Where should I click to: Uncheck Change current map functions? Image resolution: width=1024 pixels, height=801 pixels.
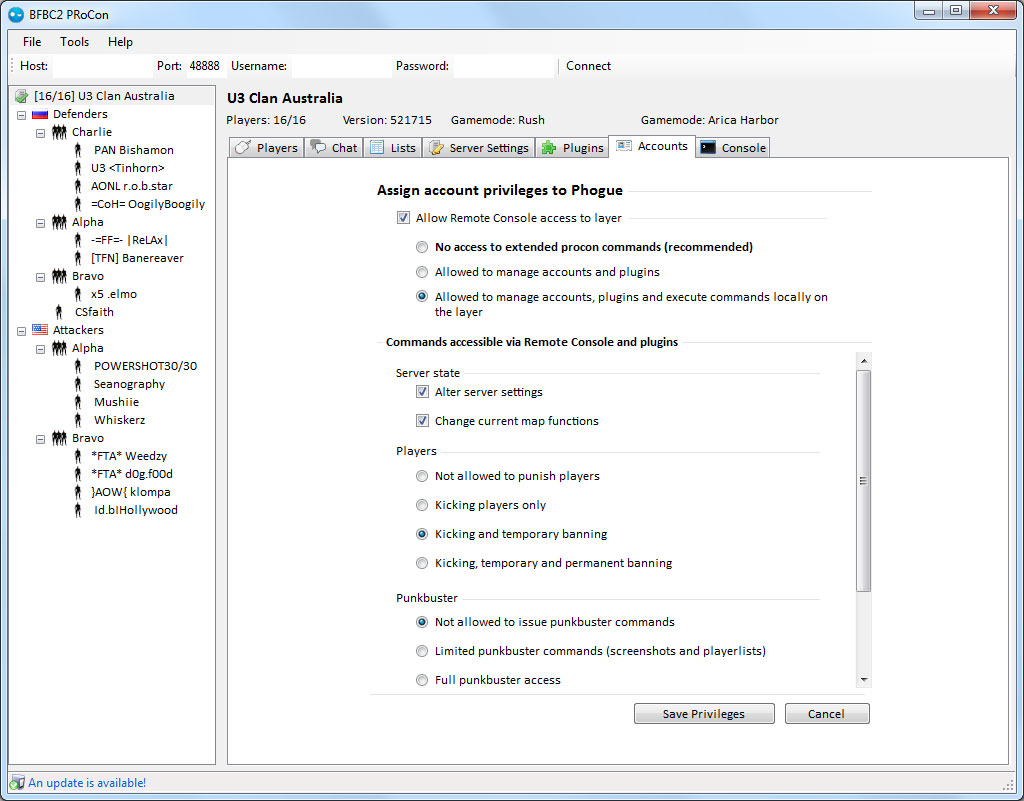pos(423,421)
